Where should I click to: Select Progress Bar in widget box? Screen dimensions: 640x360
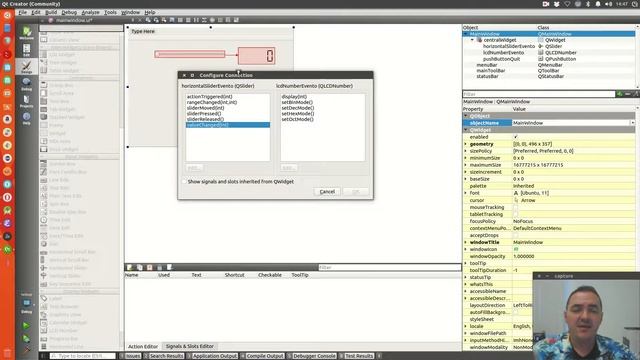(x=59, y=339)
